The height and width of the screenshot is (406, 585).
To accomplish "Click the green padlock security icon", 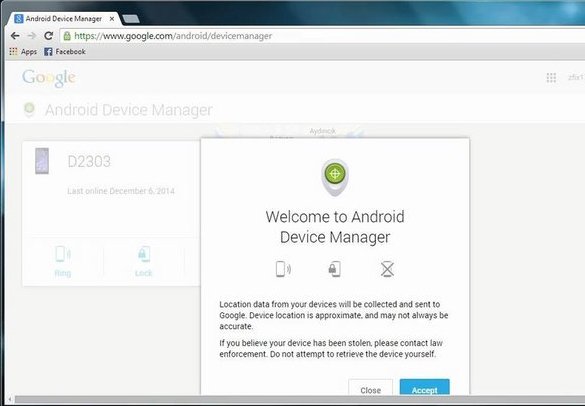I will tap(67, 36).
